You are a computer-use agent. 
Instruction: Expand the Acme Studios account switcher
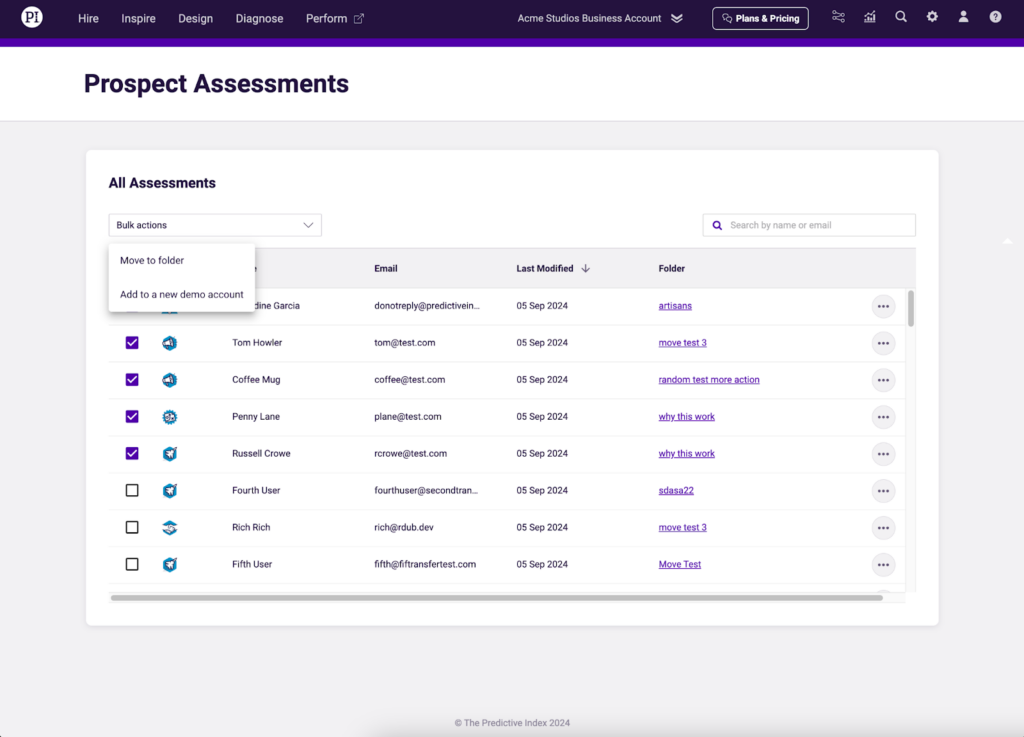(x=677, y=18)
